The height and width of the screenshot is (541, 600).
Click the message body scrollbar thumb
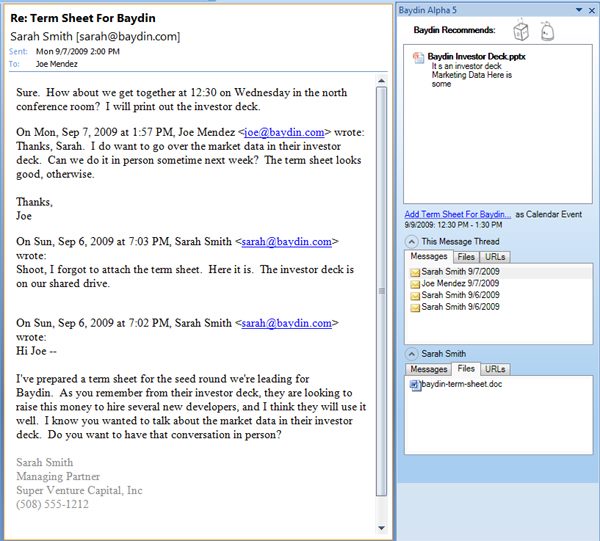pyautogui.click(x=381, y=291)
